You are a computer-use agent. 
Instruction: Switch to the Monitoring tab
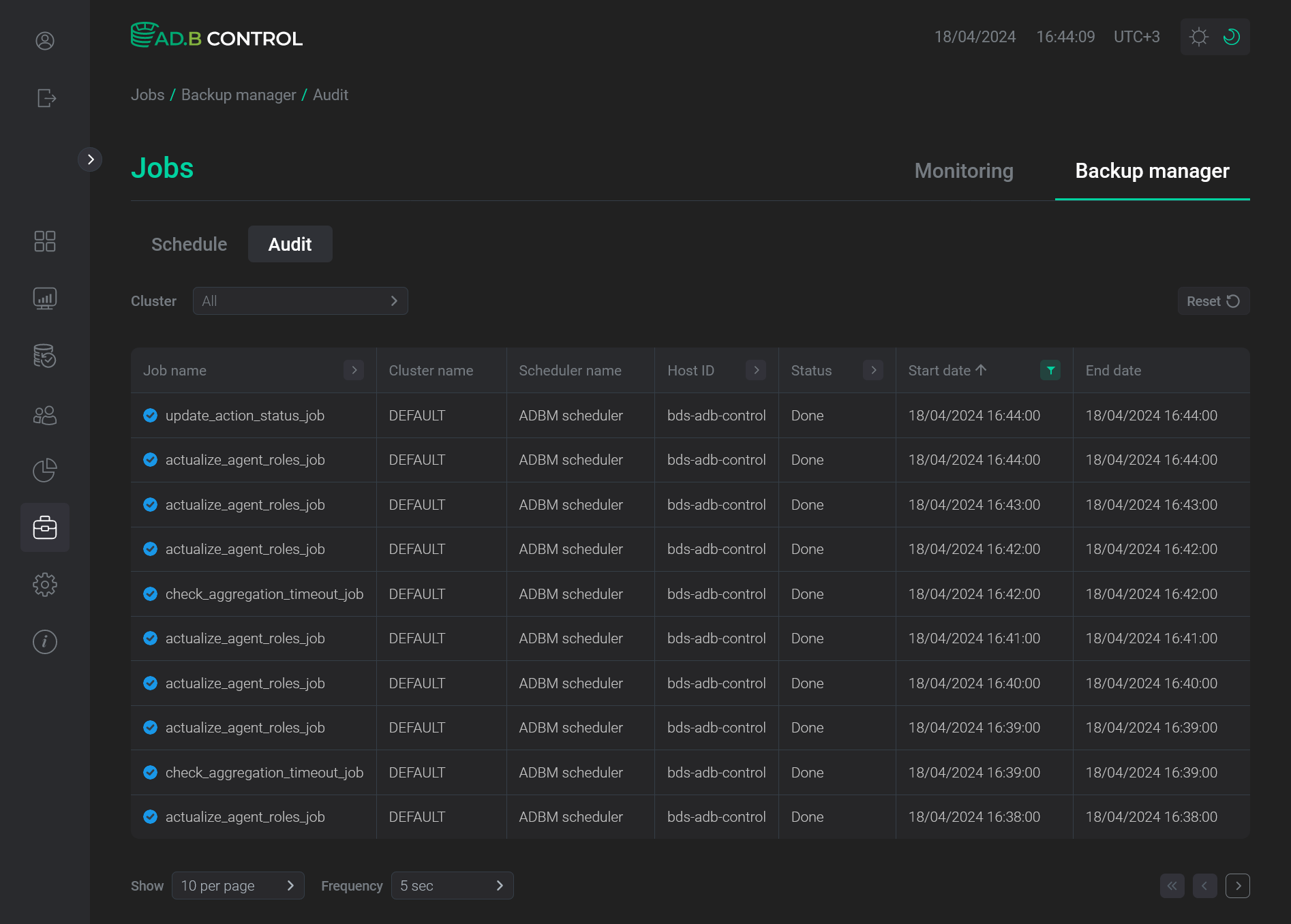point(963,171)
